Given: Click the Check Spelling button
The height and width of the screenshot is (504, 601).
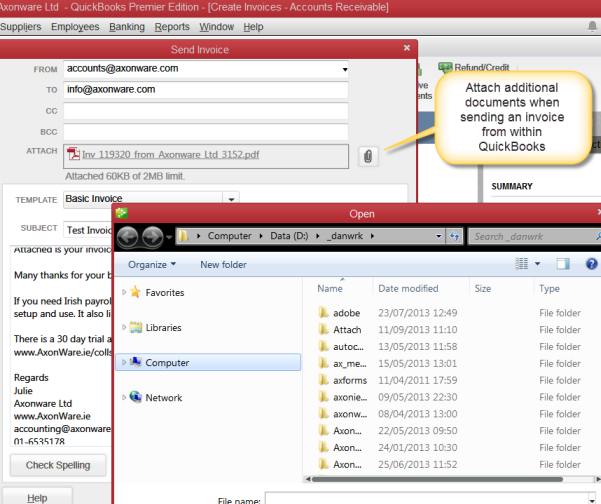Looking at the screenshot, I should click(58, 465).
